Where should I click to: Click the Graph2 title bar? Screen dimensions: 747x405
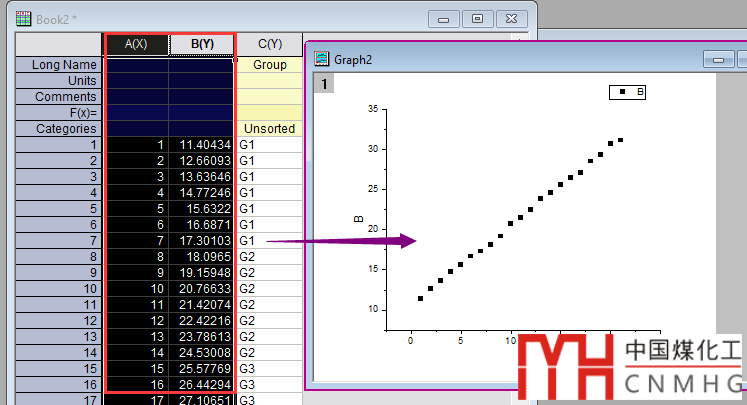[500, 59]
